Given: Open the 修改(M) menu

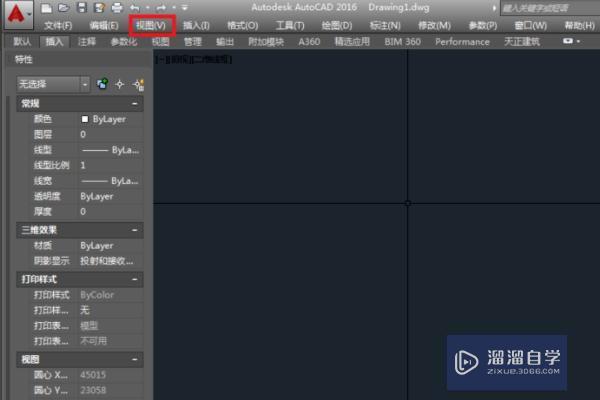Looking at the screenshot, I should click(x=434, y=26).
